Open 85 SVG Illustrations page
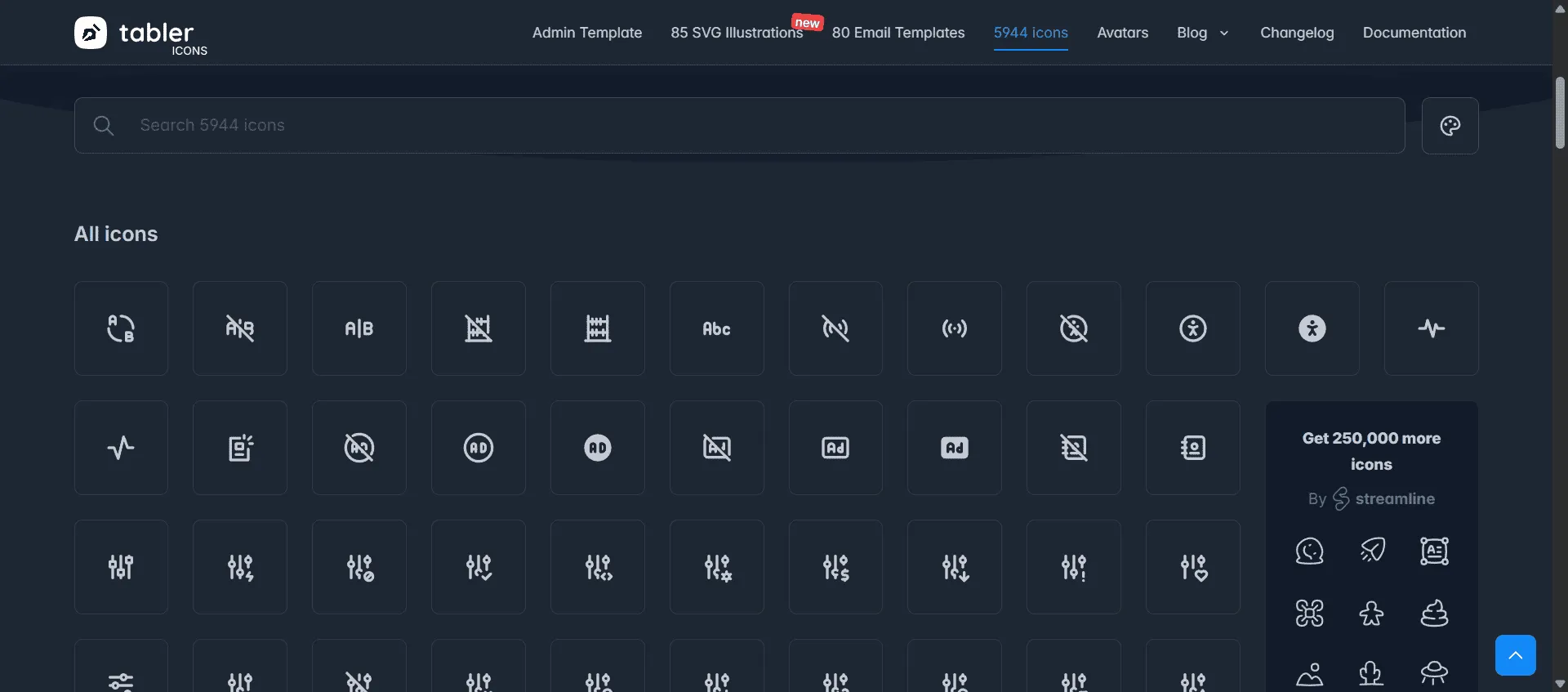1568x692 pixels. click(737, 33)
